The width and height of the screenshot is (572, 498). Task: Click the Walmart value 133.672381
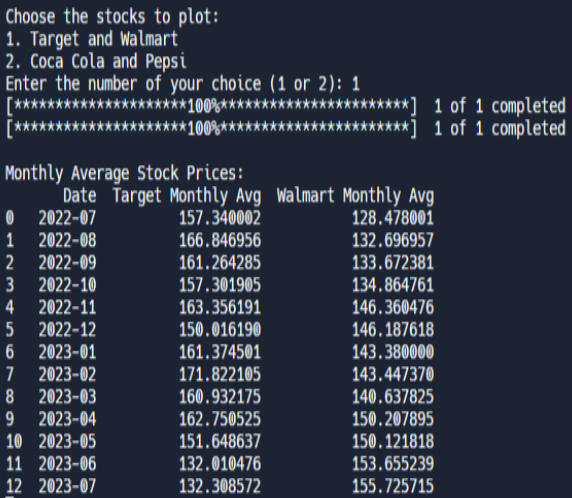point(393,263)
